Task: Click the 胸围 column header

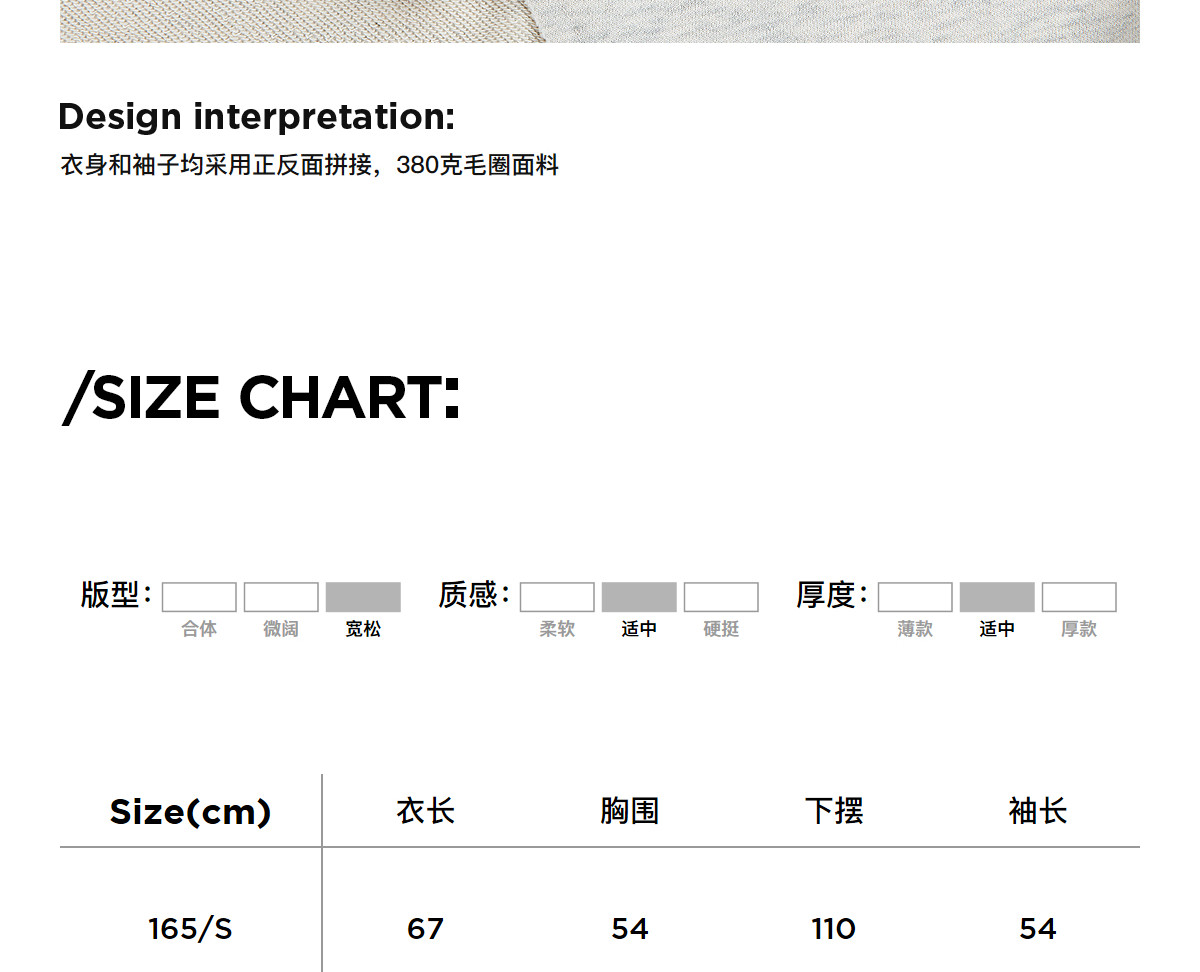Action: [x=629, y=810]
